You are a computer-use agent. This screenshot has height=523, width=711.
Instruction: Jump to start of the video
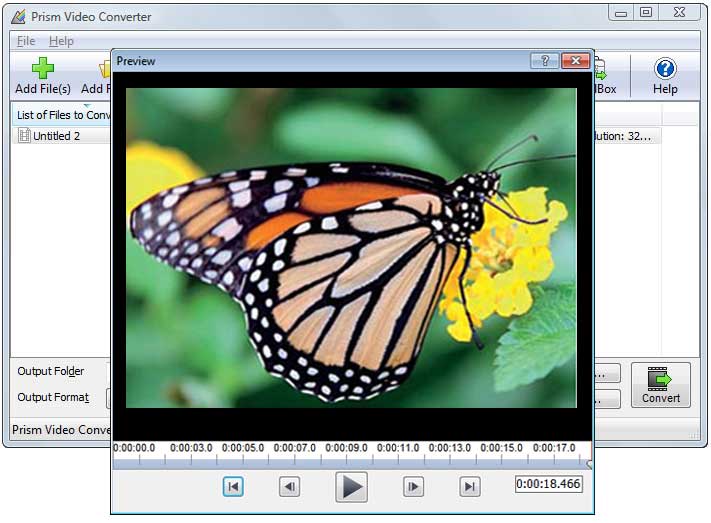point(233,487)
